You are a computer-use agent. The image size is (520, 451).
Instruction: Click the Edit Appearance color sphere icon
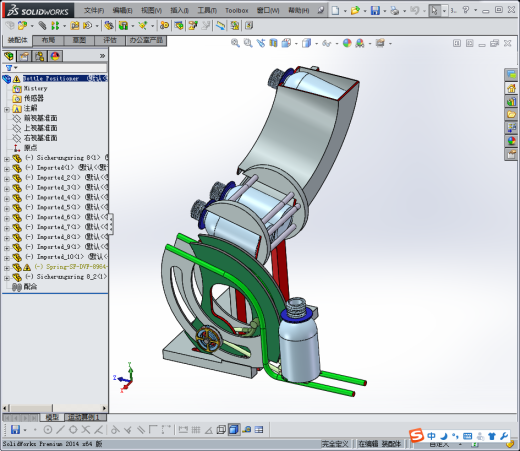[347, 43]
